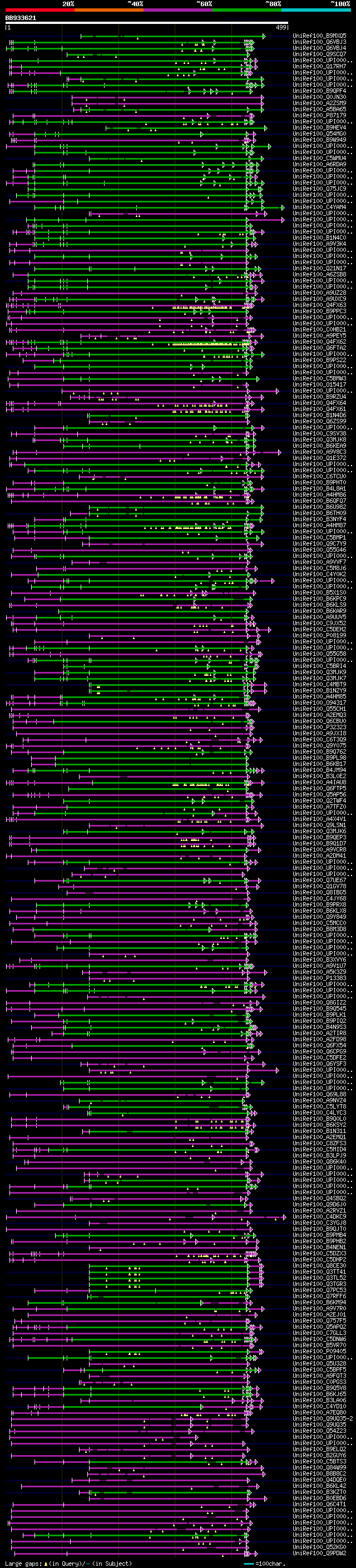356x1568 pixels.
Task: Select the UniRef100_B9HEV4 label
Action: tap(319, 127)
